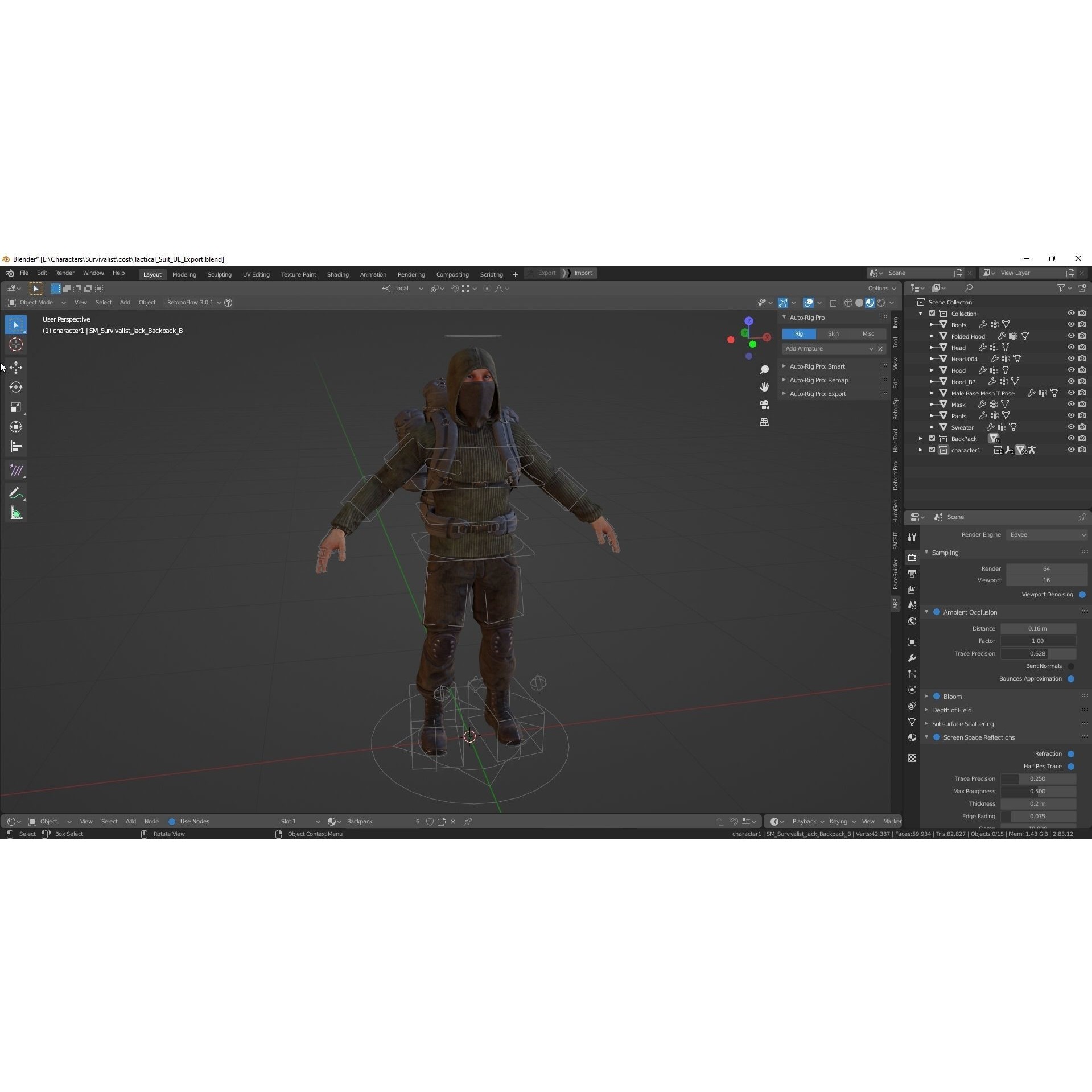Open the Local transform orientation dropdown
This screenshot has height=1092, width=1092.
click(x=403, y=289)
